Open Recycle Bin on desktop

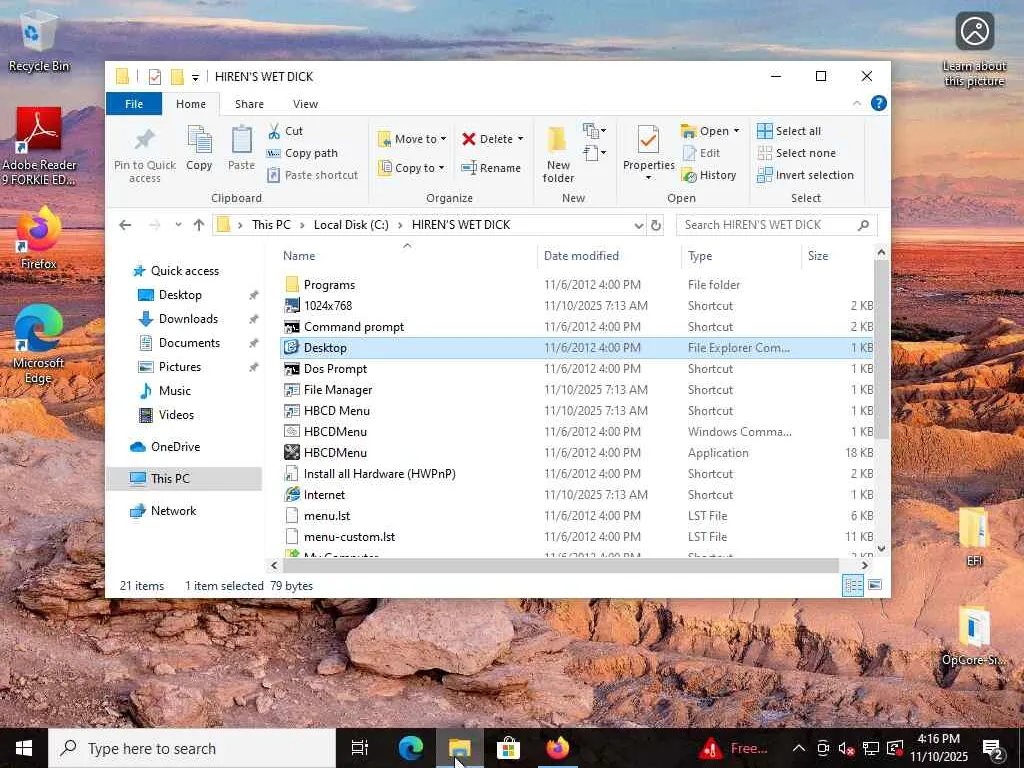39,43
